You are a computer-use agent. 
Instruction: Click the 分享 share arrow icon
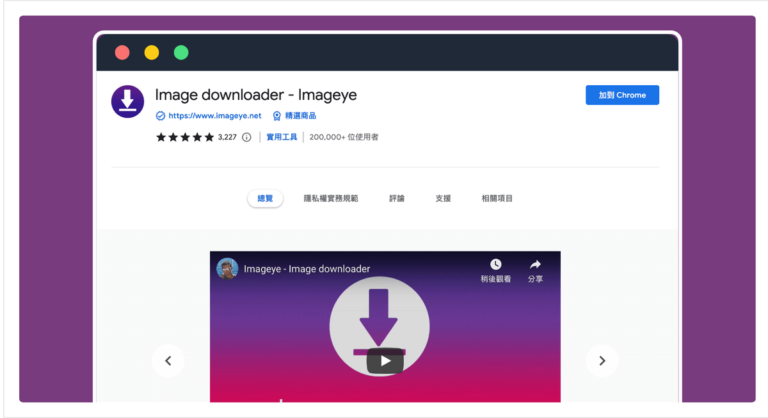[x=535, y=265]
